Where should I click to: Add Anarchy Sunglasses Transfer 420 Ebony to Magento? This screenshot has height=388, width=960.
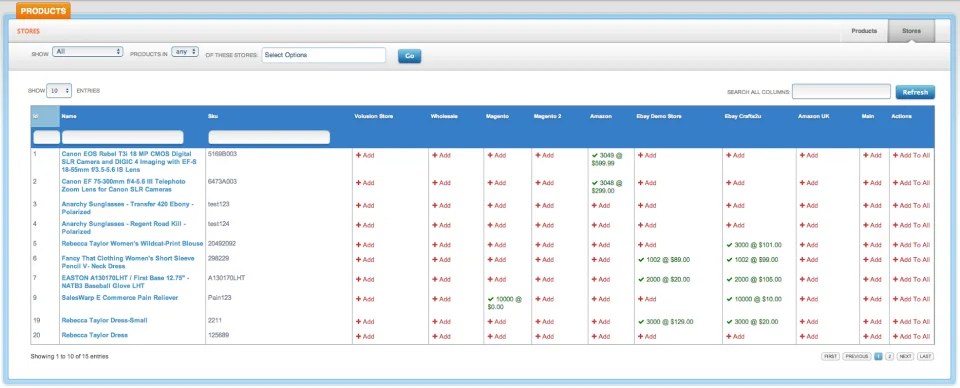(x=497, y=206)
